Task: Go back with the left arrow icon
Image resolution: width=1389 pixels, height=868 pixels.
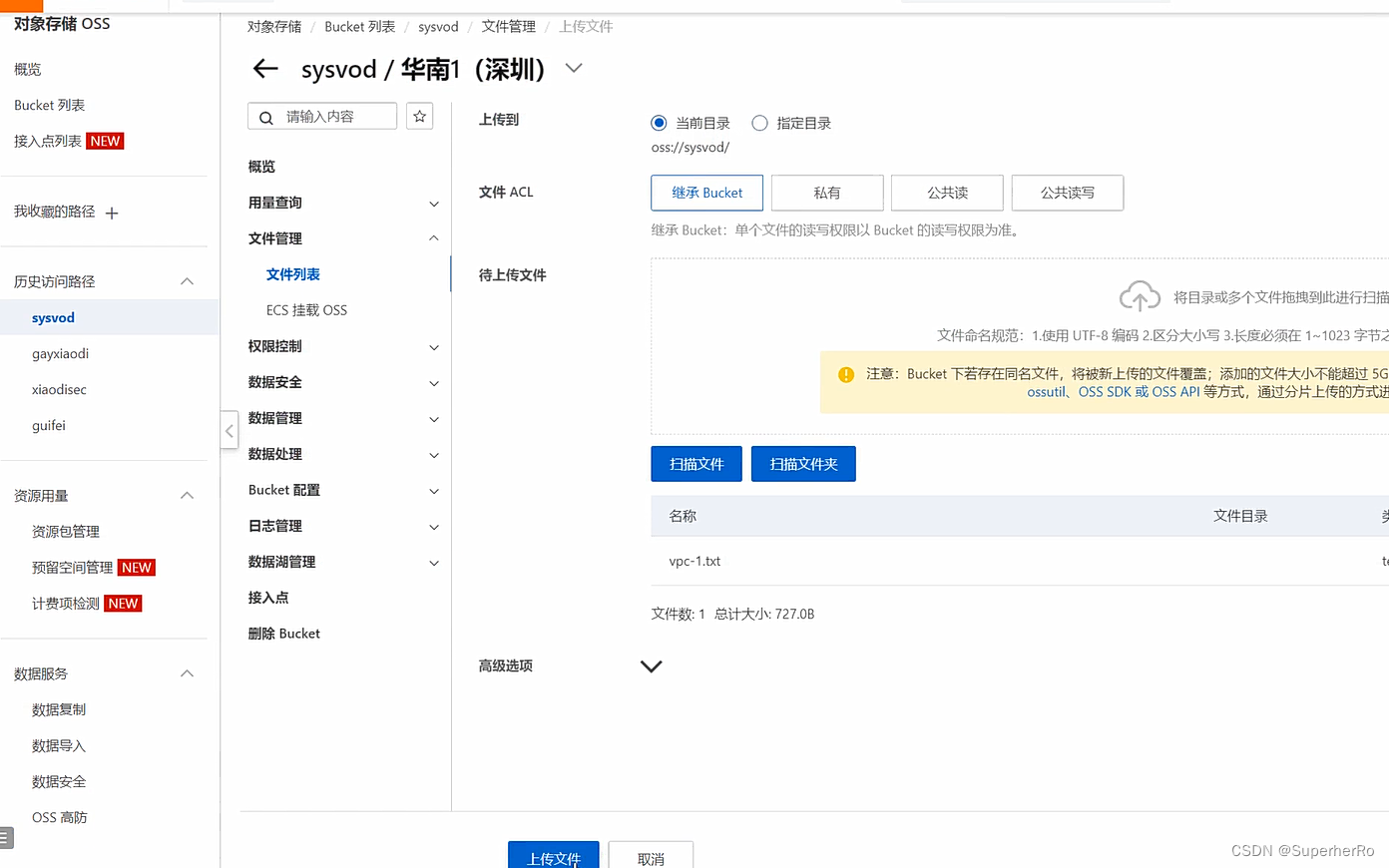Action: [265, 69]
